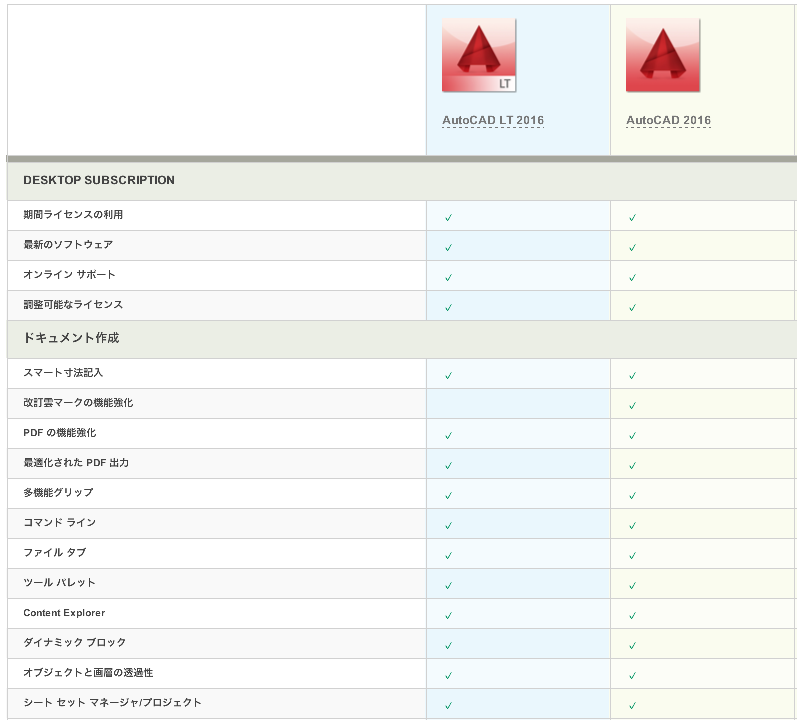Screen dimensions: 797x720
Task: Click AutoCAD 2016 checkmark for PDF の機能強化
Action: [632, 436]
